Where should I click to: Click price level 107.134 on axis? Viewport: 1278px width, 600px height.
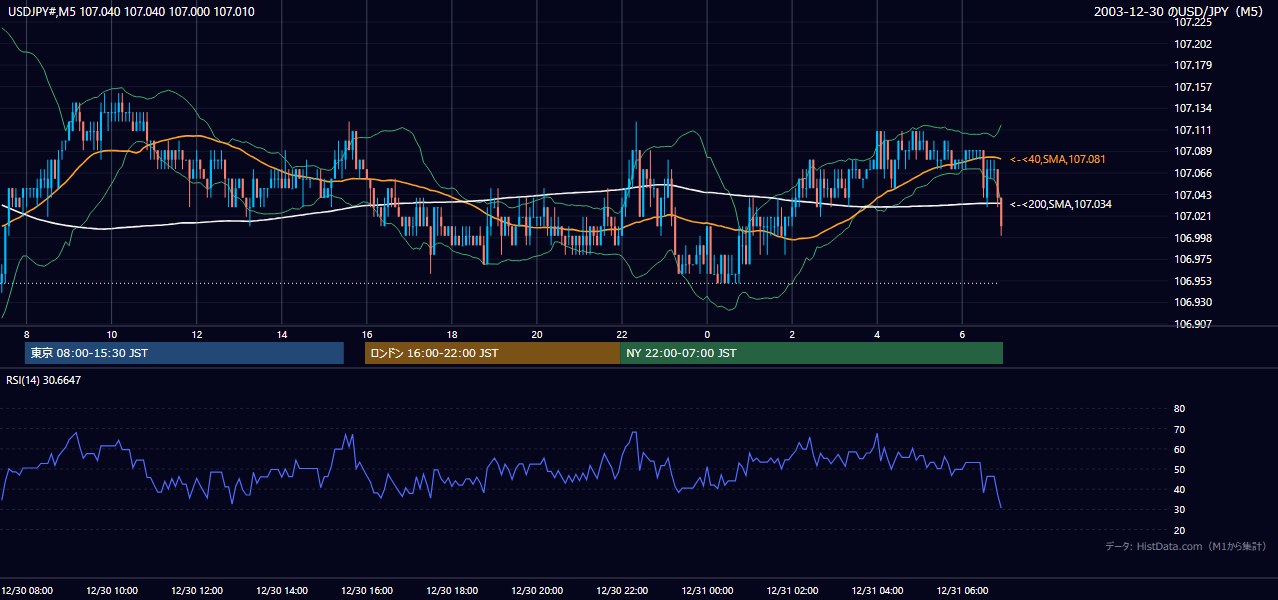(x=1193, y=108)
